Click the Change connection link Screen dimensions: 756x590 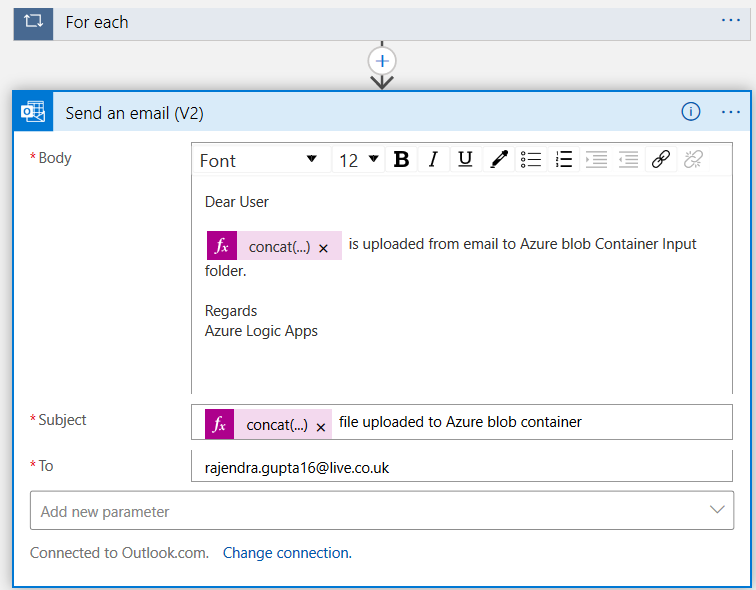[x=287, y=553]
